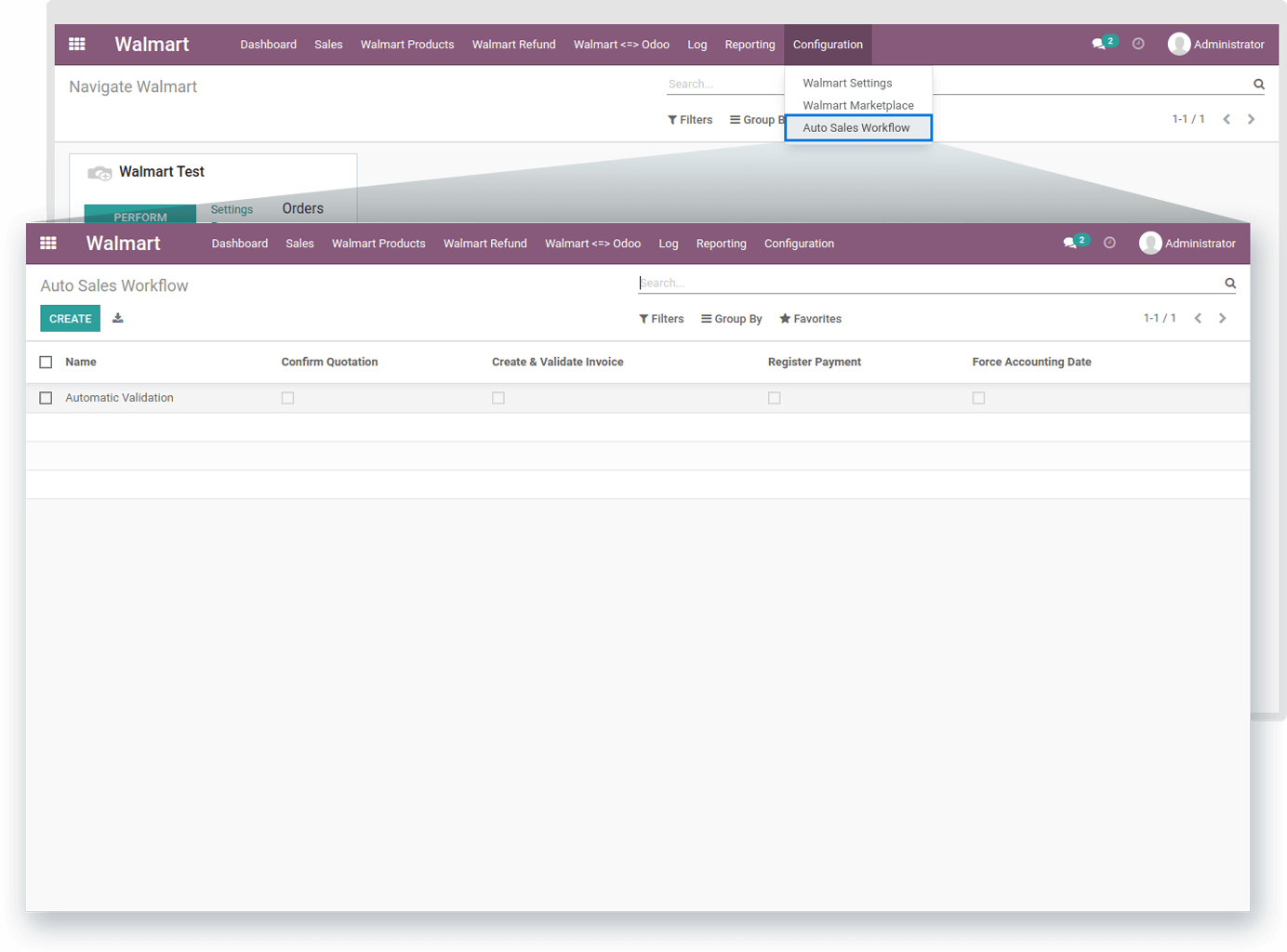Click pager 1-1 / 1 in front window
Image resolution: width=1287 pixels, height=952 pixels.
[x=1160, y=318]
